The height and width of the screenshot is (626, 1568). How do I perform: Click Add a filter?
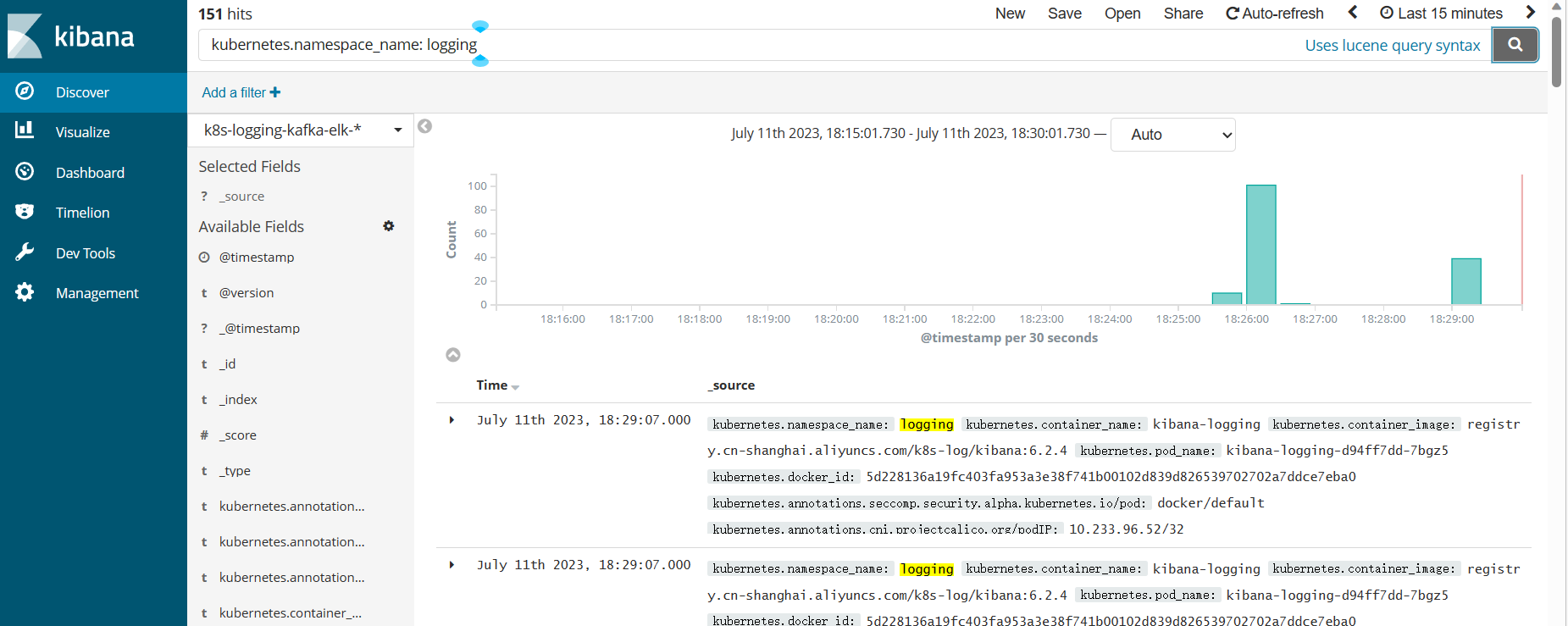pos(241,92)
